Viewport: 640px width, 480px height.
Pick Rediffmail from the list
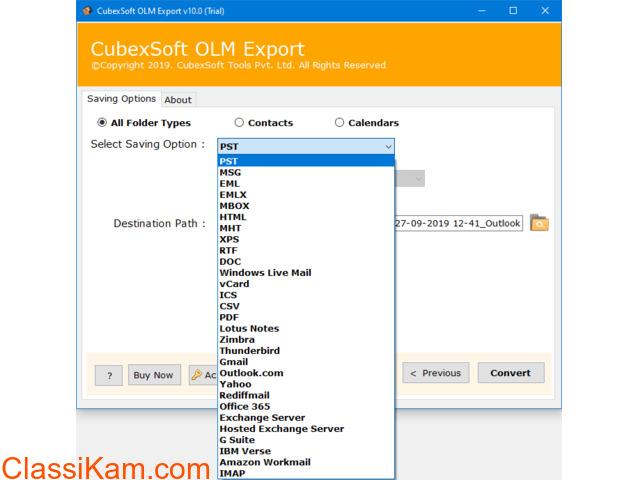(306, 396)
